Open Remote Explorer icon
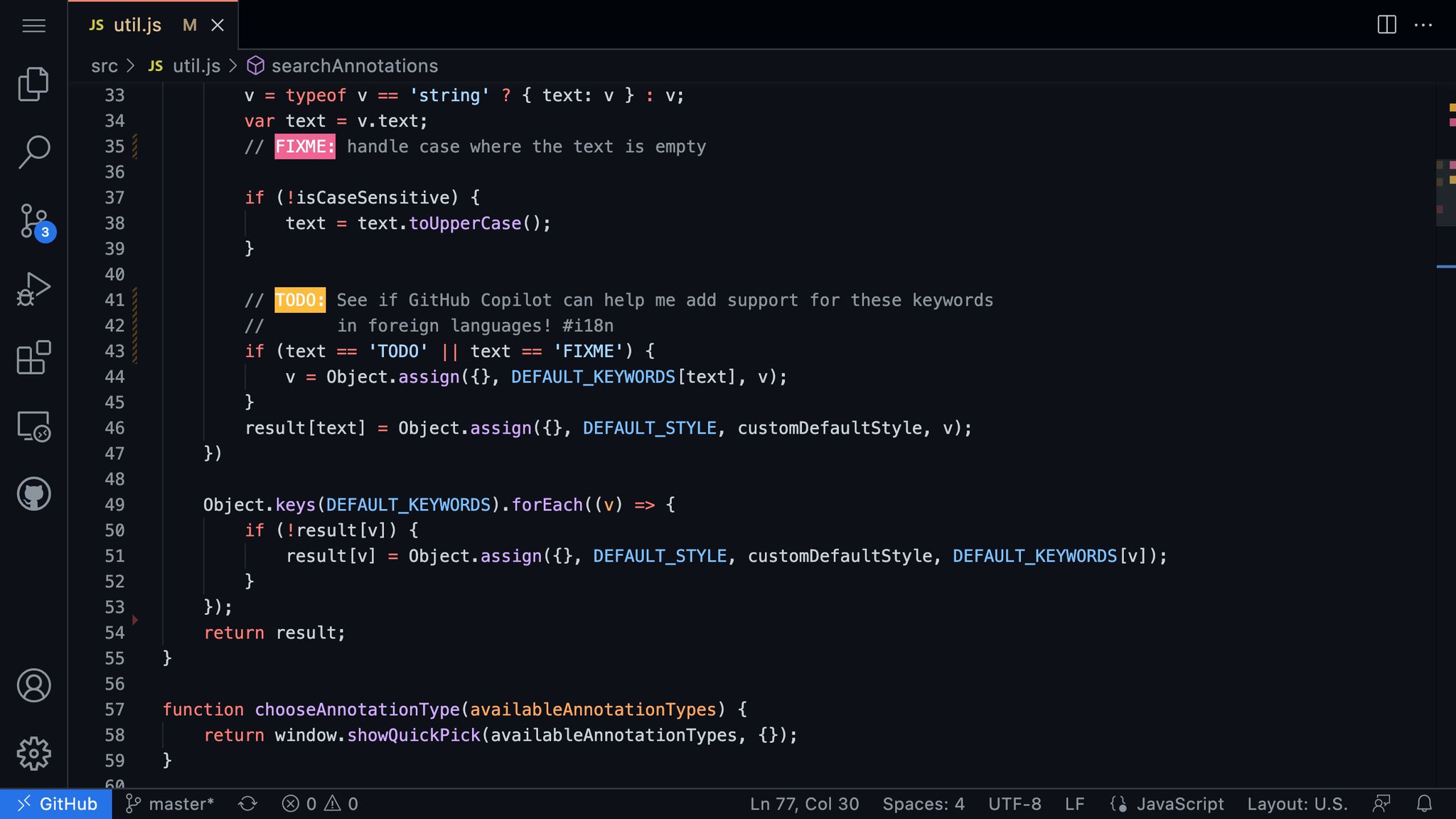Image resolution: width=1456 pixels, height=819 pixels. (33, 426)
